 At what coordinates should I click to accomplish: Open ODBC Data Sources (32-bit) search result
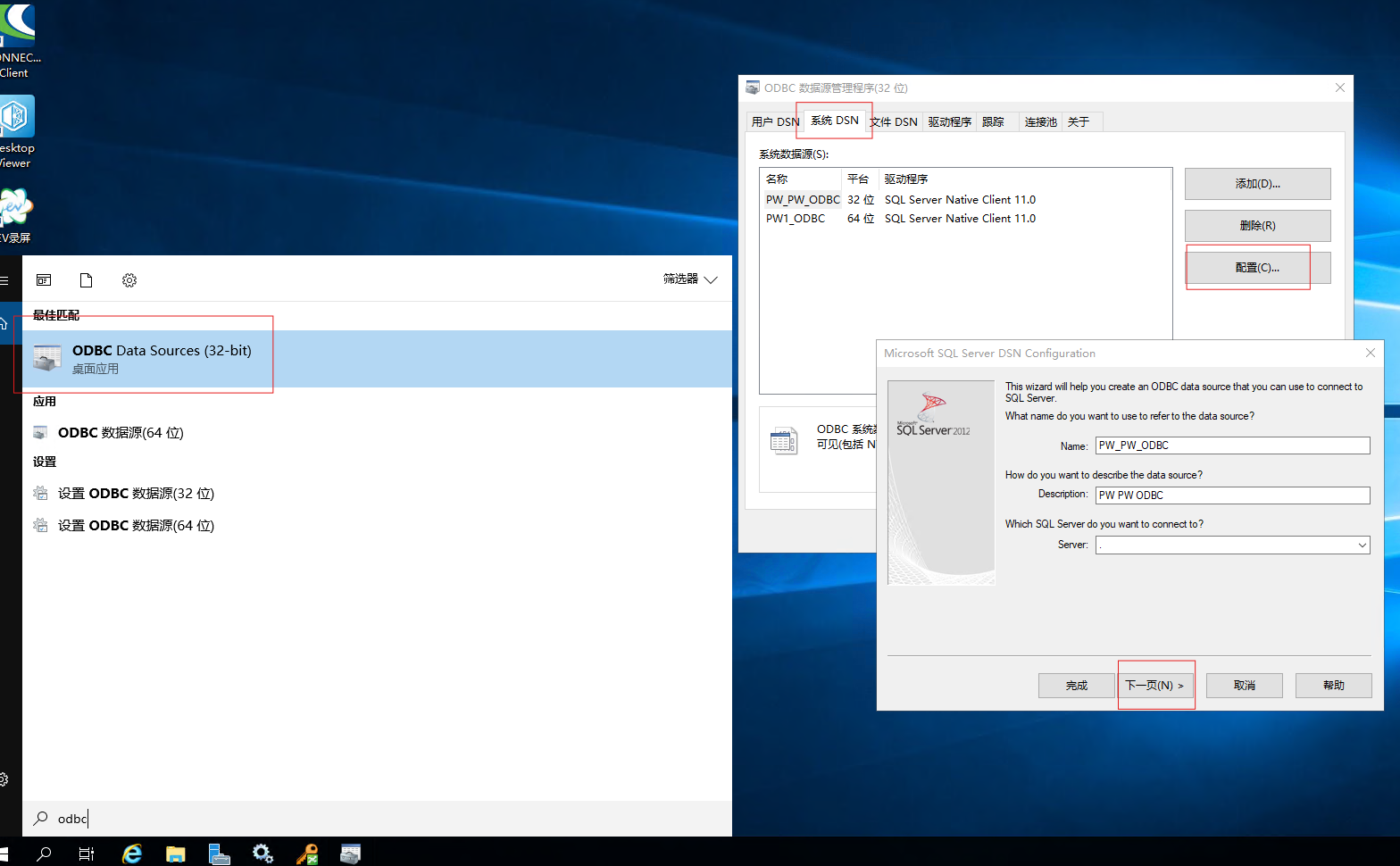(162, 358)
